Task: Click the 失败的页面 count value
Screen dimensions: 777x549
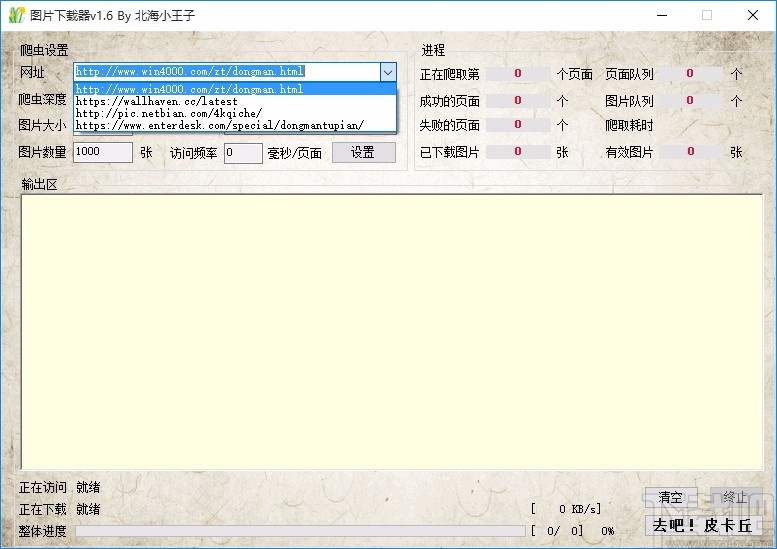Action: (518, 124)
